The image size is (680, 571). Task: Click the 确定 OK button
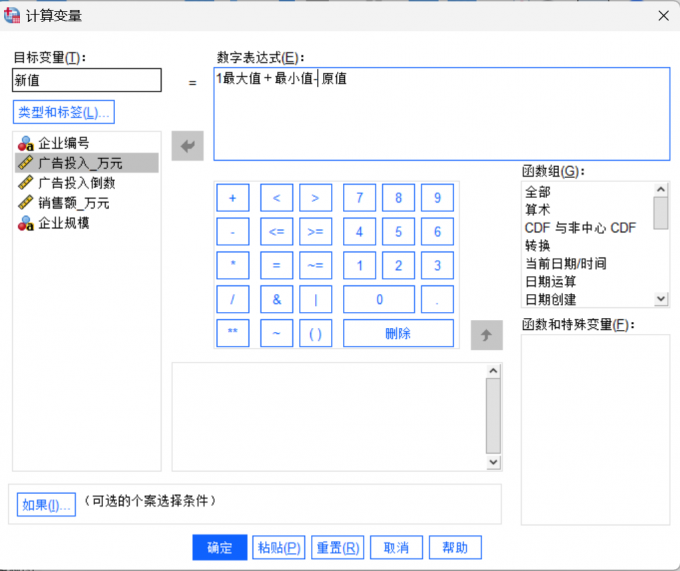pyautogui.click(x=220, y=548)
